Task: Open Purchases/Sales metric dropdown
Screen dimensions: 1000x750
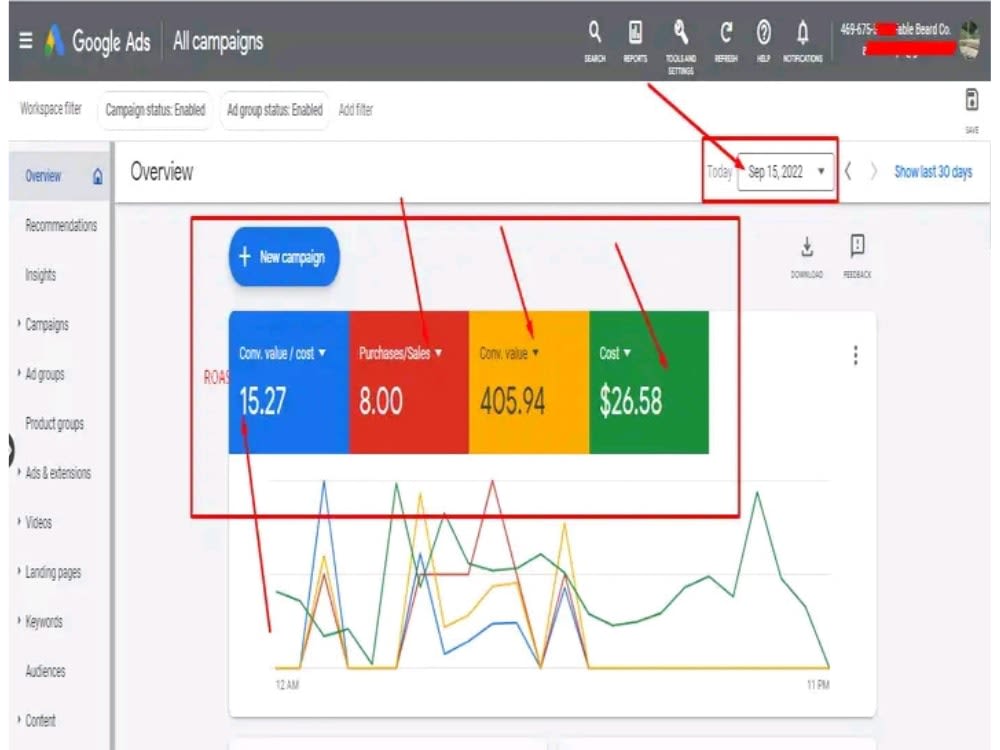Action: pos(401,353)
